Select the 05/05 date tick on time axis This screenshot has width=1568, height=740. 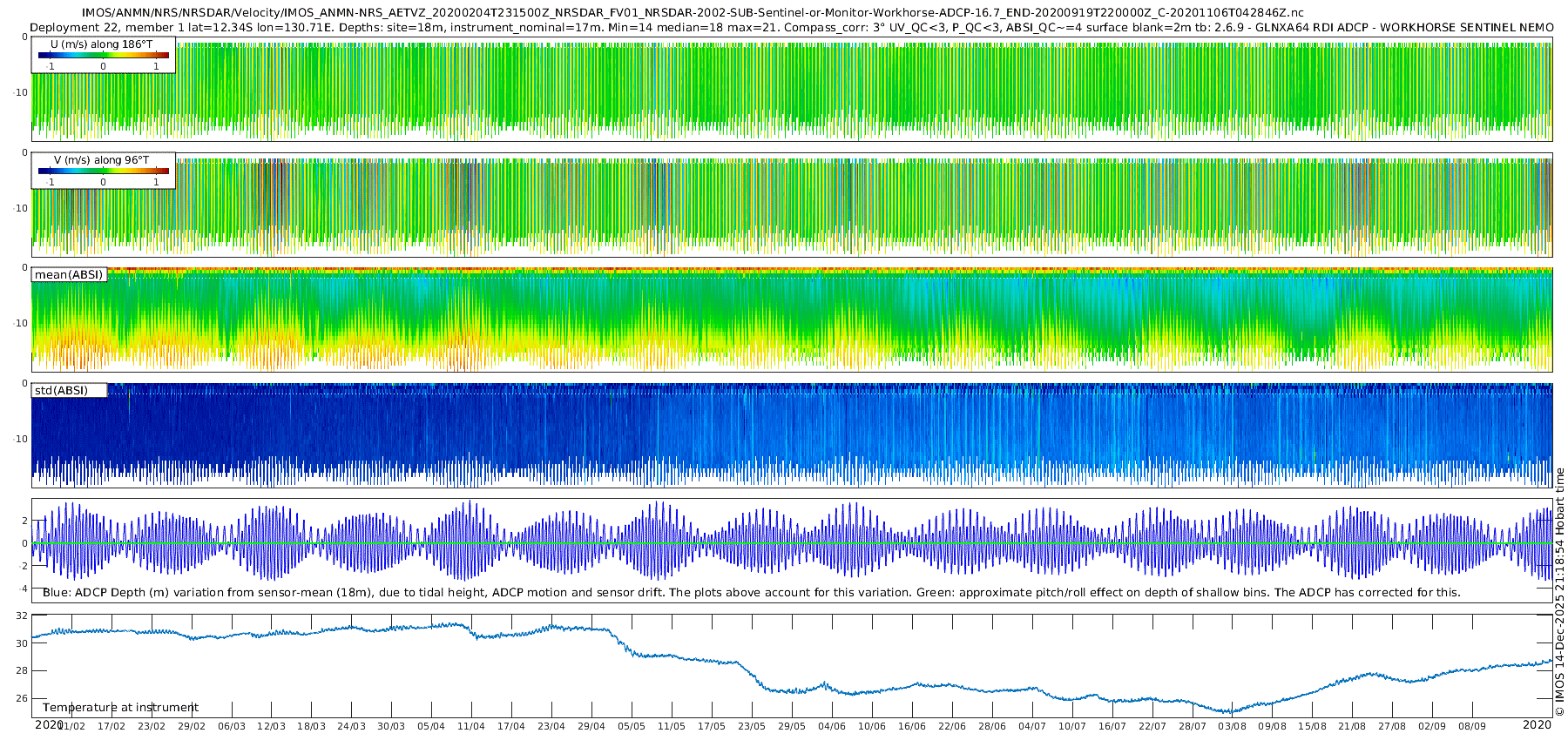coord(632,726)
